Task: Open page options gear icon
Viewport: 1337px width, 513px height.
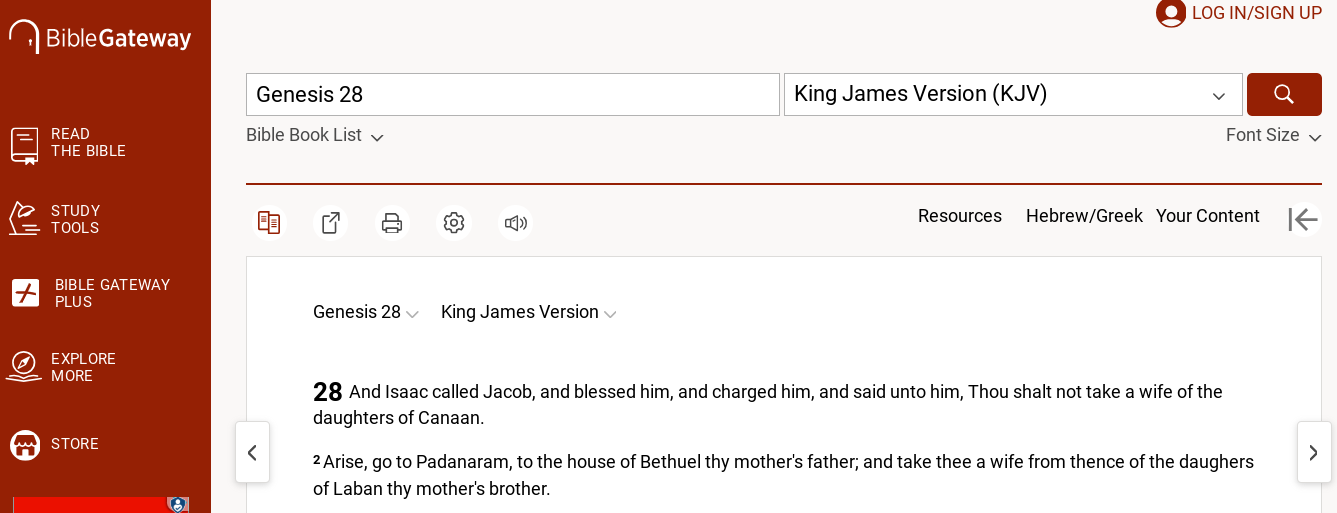Action: 454,222
